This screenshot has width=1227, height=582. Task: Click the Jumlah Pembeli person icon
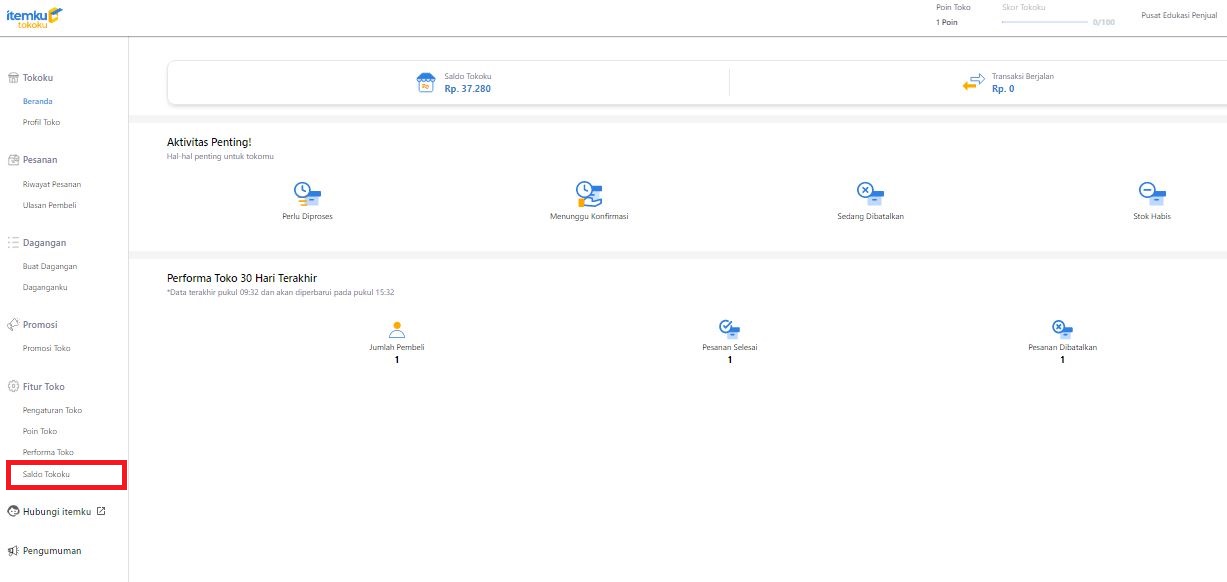point(397,329)
